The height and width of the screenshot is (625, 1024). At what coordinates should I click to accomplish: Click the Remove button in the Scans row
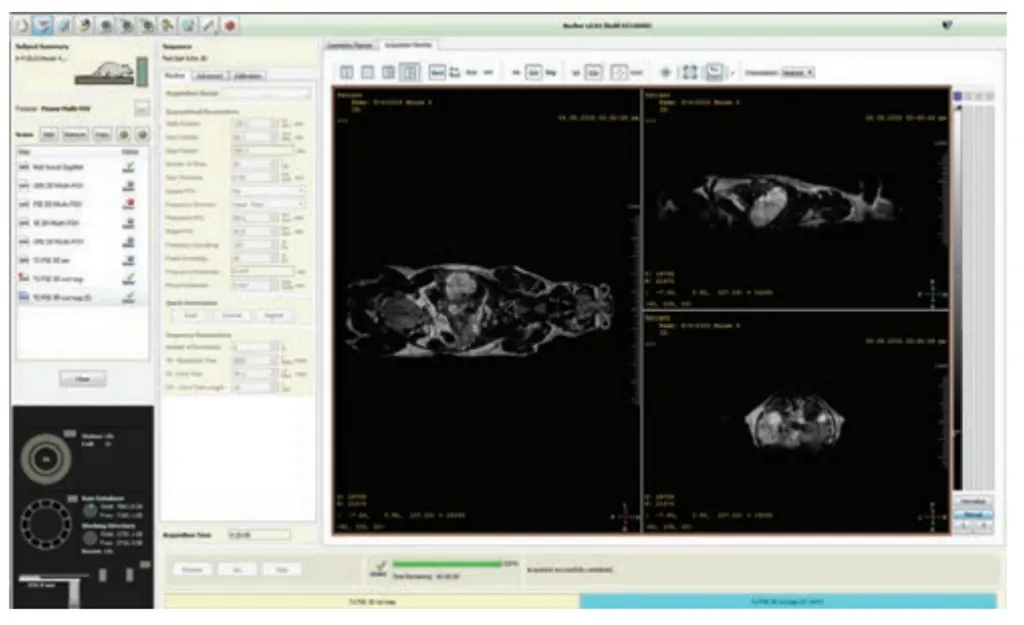click(75, 135)
